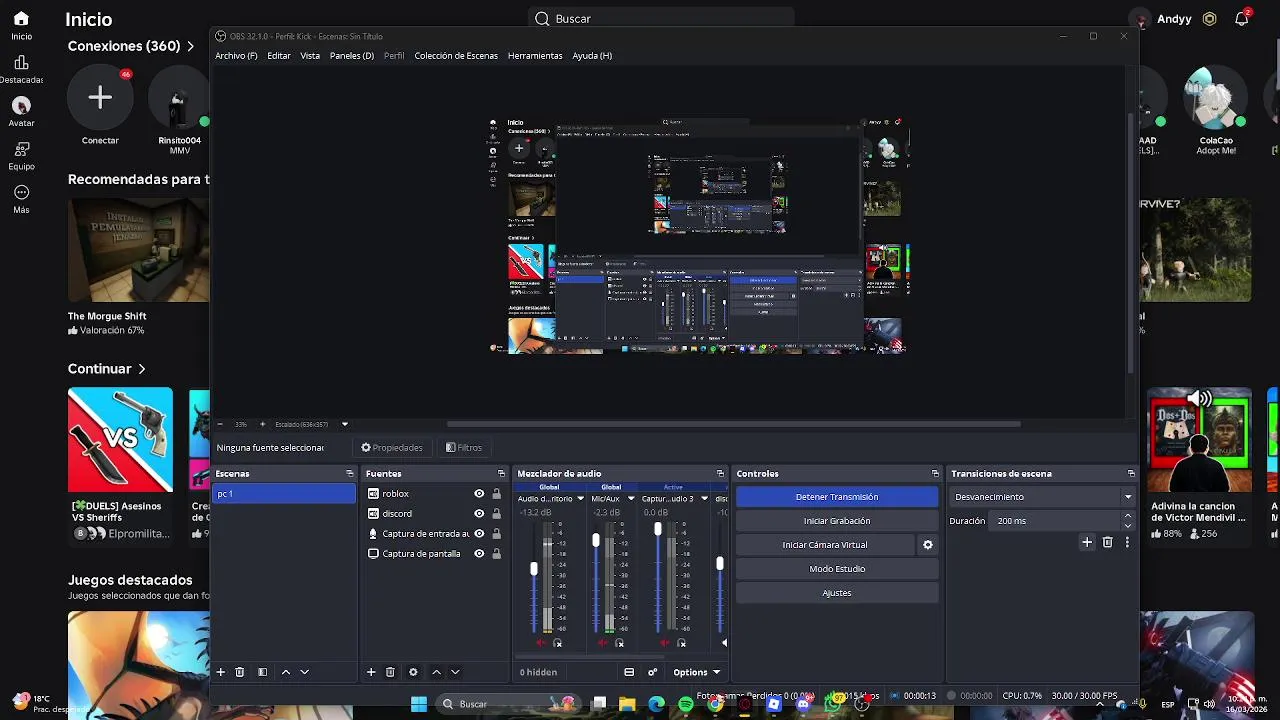Open source properties gear in Fuentes toolbar

coord(413,672)
